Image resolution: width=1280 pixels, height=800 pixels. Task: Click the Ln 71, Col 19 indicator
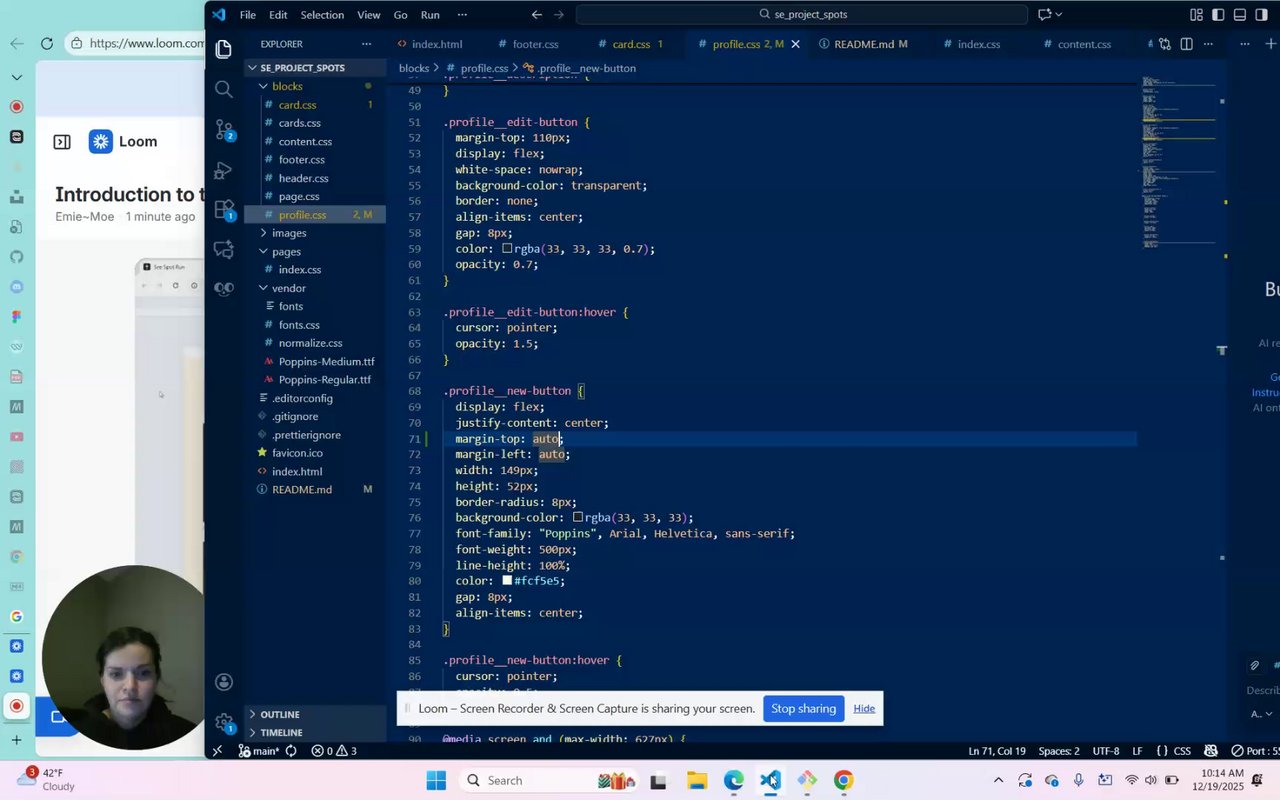pos(997,751)
